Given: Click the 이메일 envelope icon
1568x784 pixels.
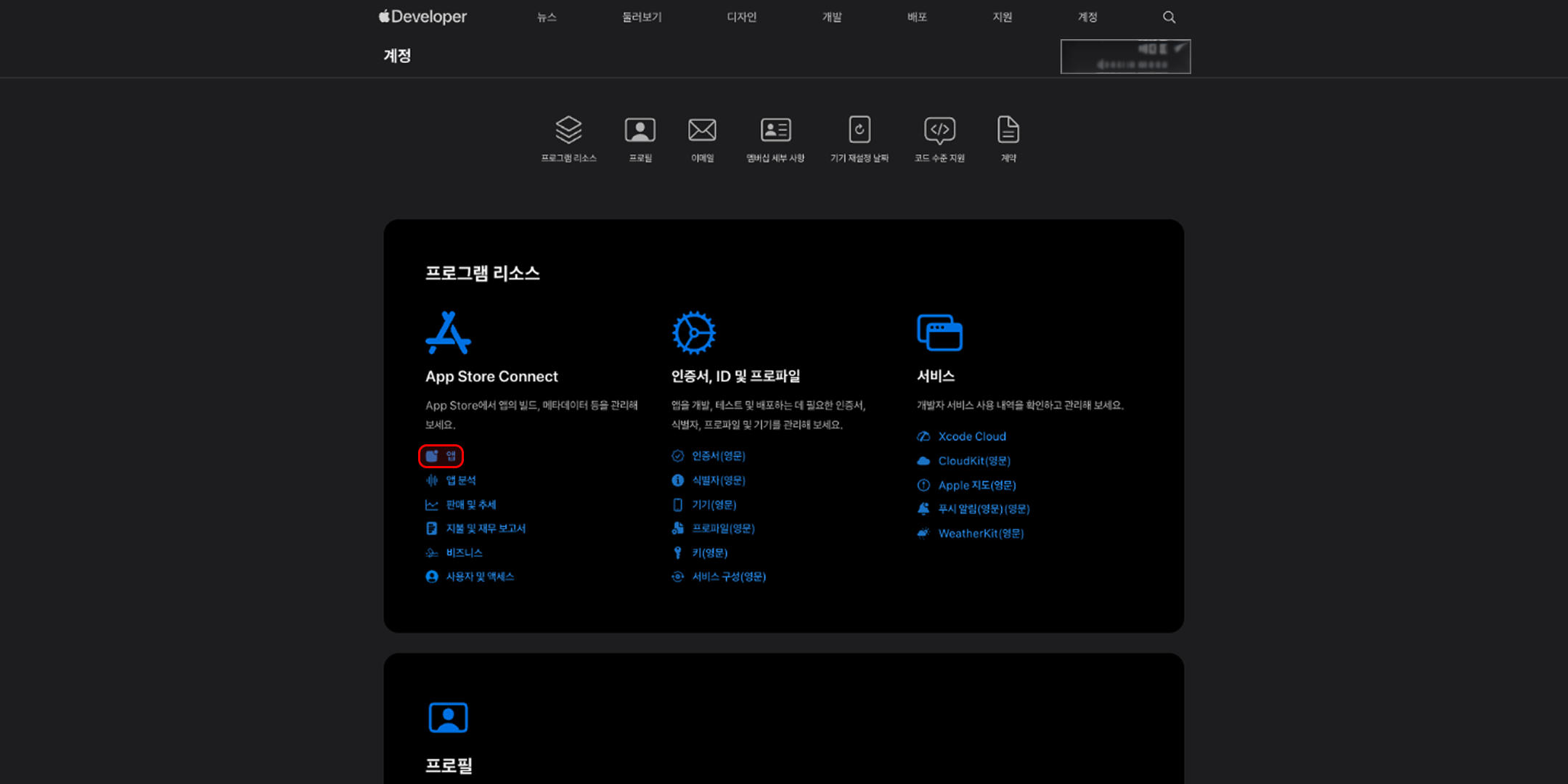Looking at the screenshot, I should [x=702, y=130].
